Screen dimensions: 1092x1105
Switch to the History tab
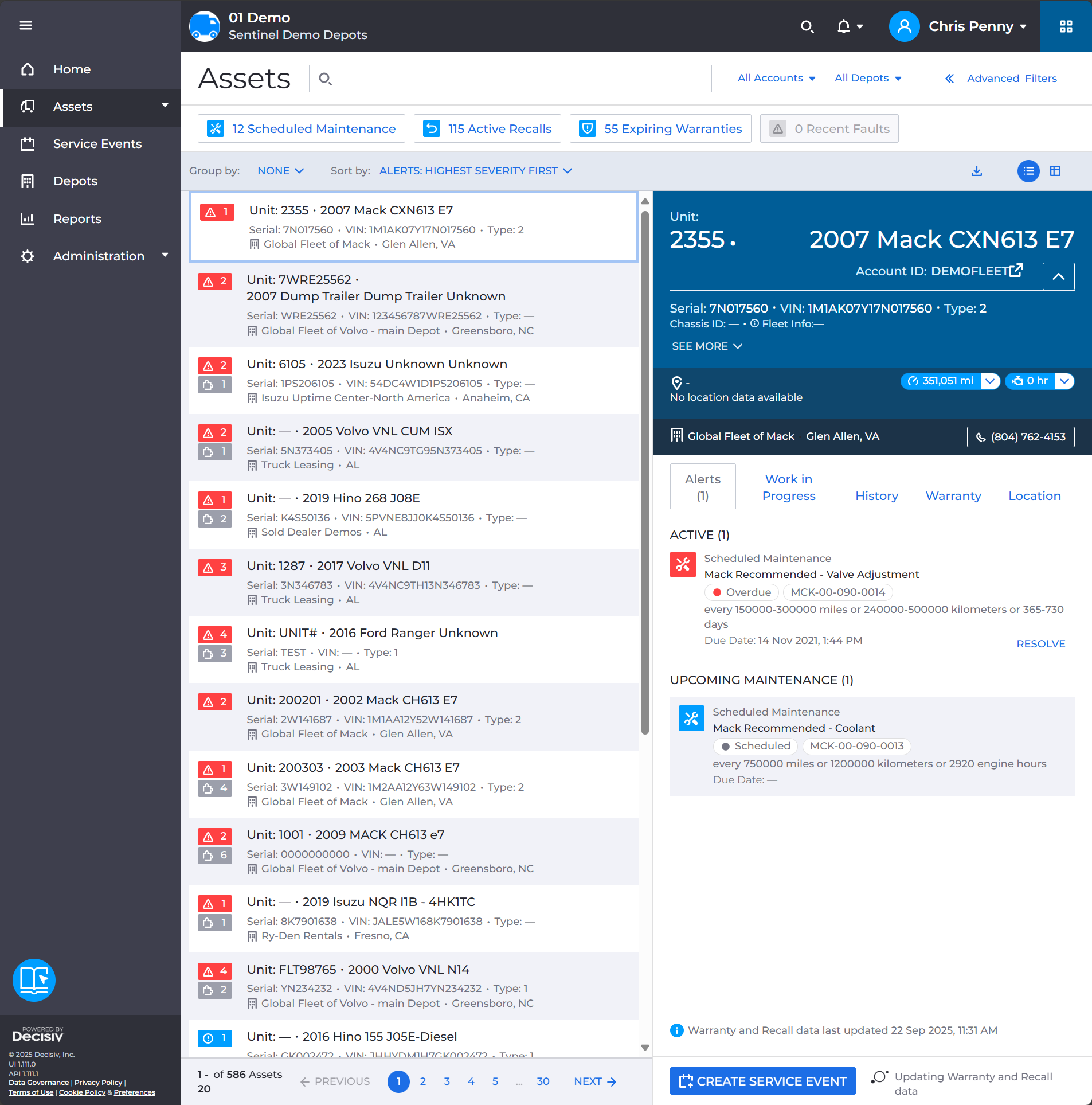tap(876, 495)
